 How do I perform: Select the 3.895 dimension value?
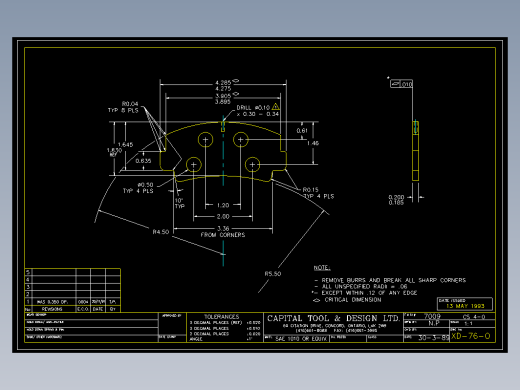(223, 102)
